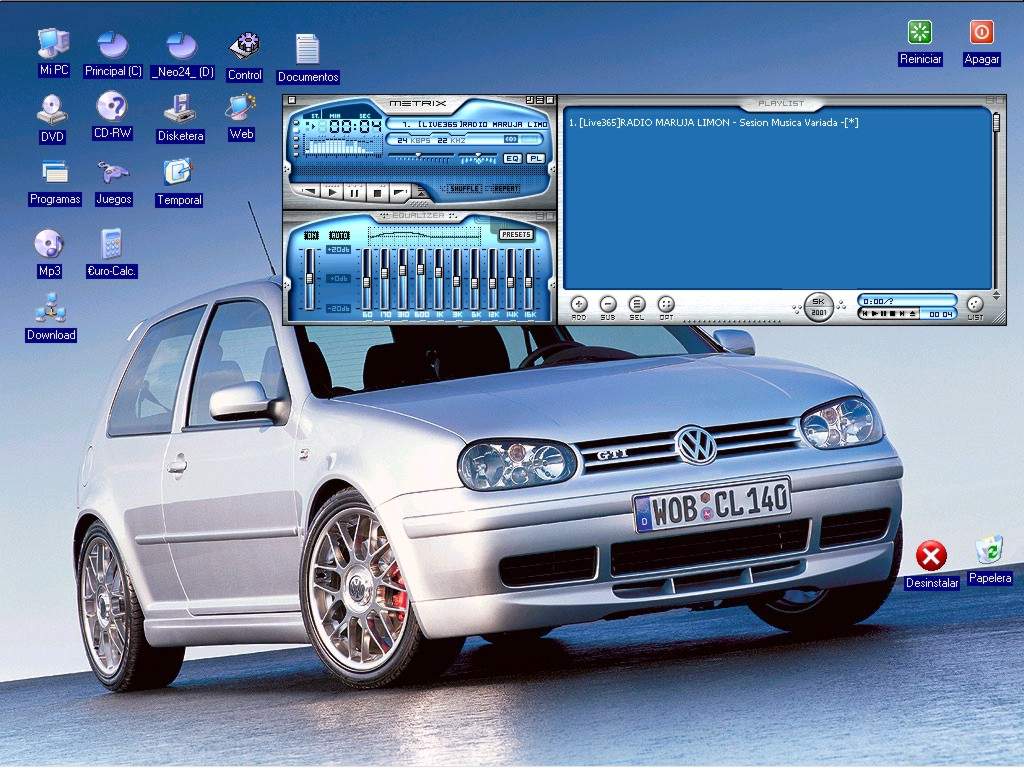Image resolution: width=1024 pixels, height=768 pixels.
Task: Open the Papelera recycle bin
Action: [x=990, y=560]
